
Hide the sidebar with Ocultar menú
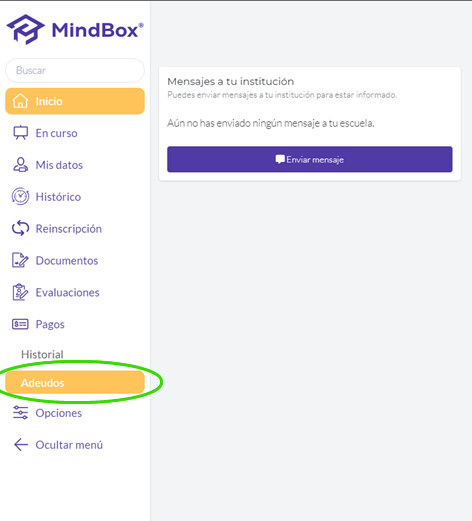[x=69, y=445]
